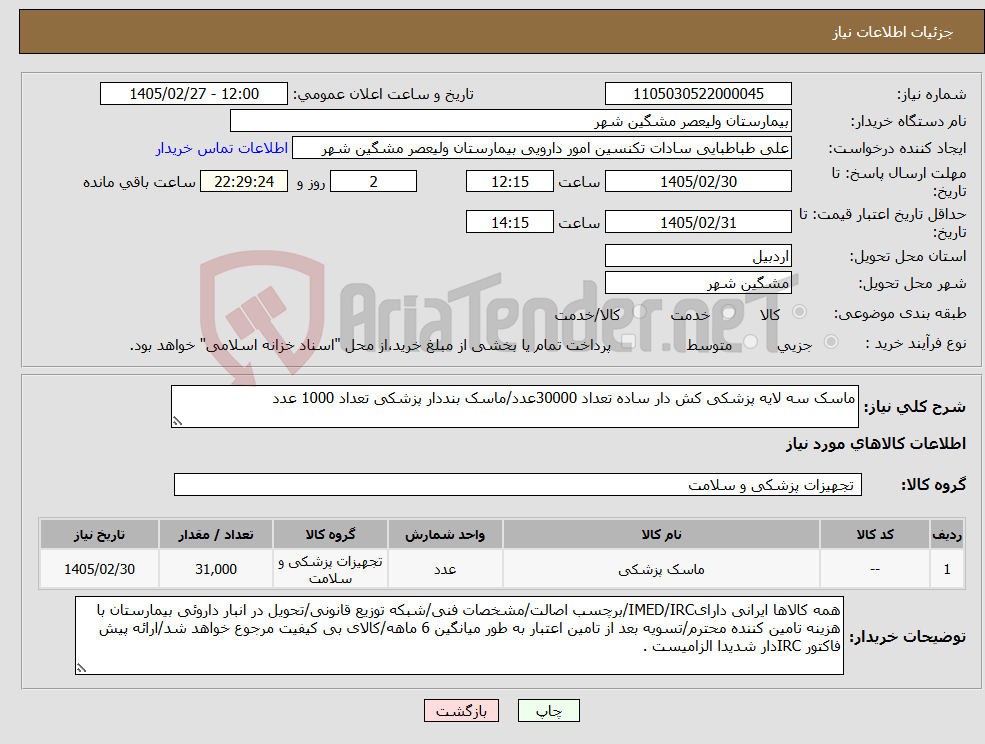Image resolution: width=985 pixels, height=744 pixels.
Task: Click the item name cell ماسک پزشکی
Action: (x=661, y=569)
